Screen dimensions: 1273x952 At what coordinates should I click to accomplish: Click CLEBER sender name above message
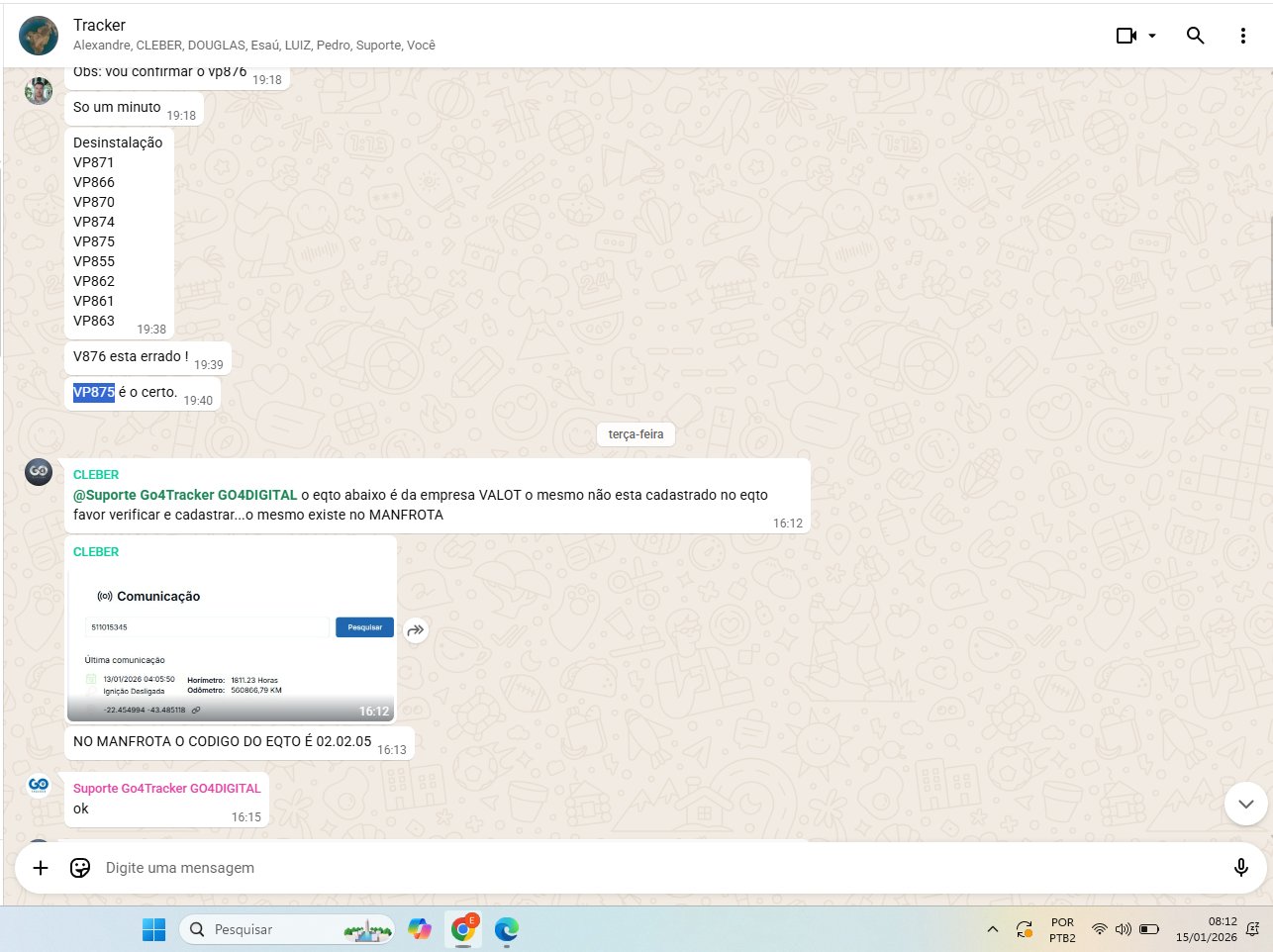pos(96,475)
